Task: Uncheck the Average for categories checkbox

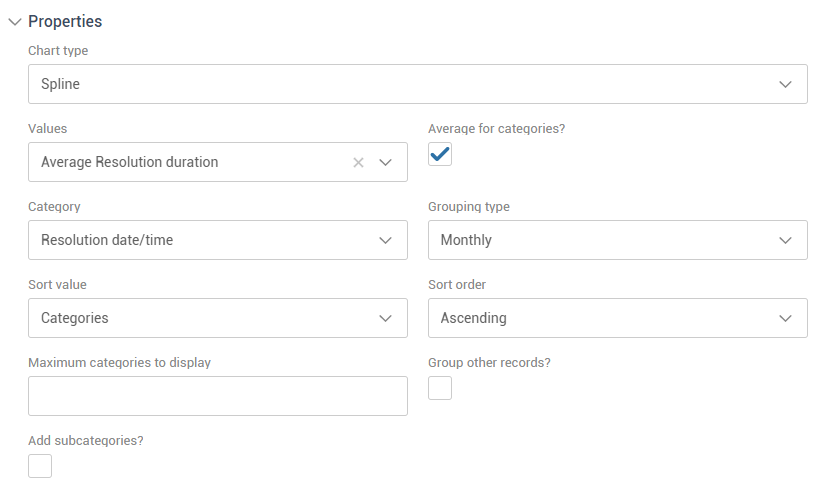Action: click(440, 154)
